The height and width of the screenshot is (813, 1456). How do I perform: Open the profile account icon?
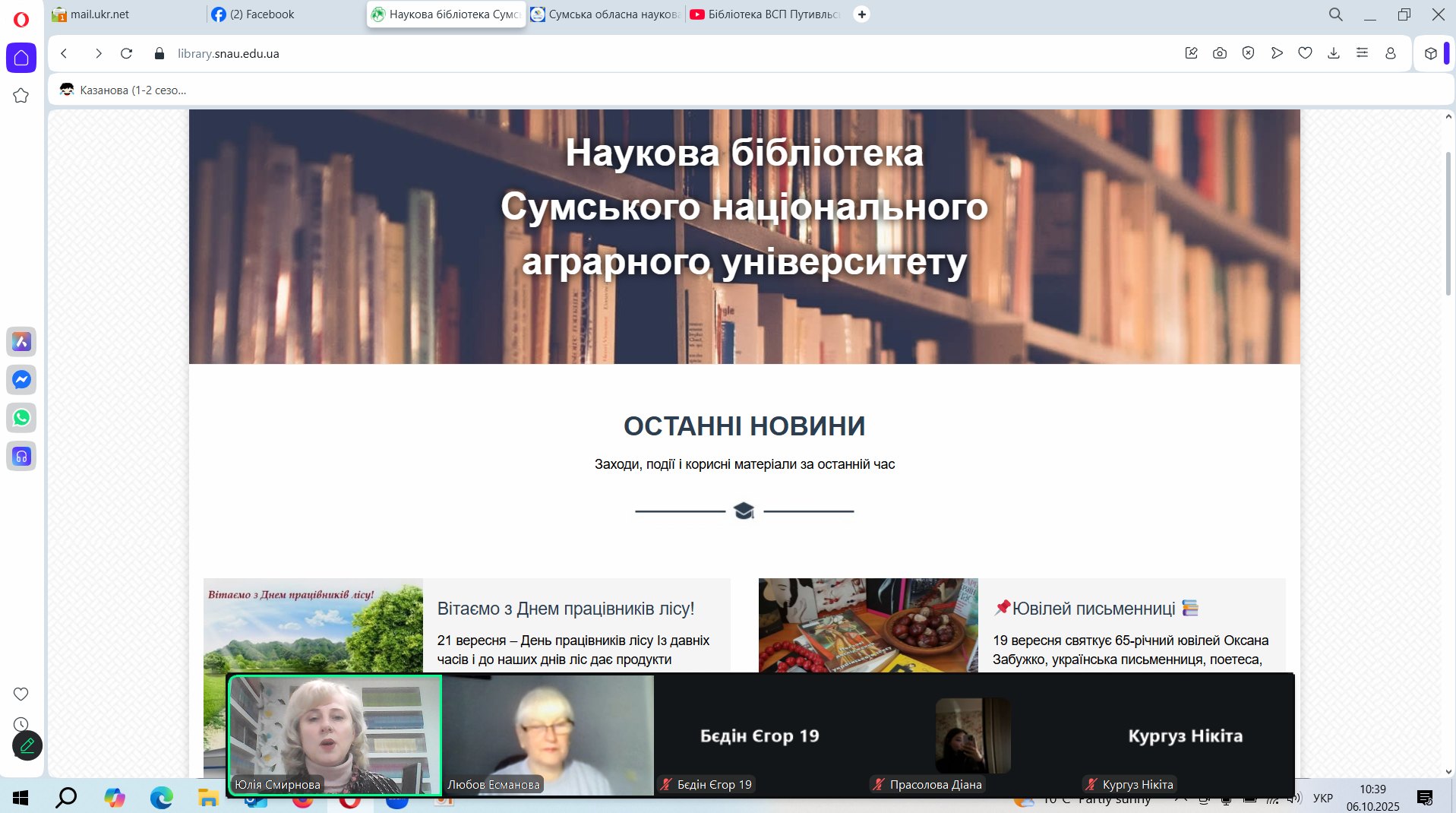tap(1390, 53)
